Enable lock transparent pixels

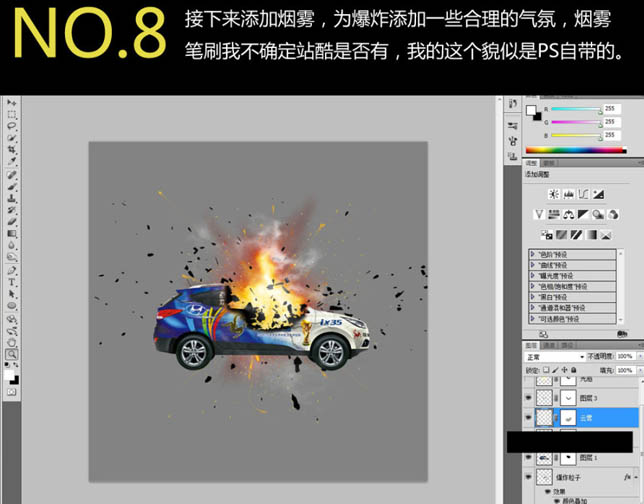547,370
